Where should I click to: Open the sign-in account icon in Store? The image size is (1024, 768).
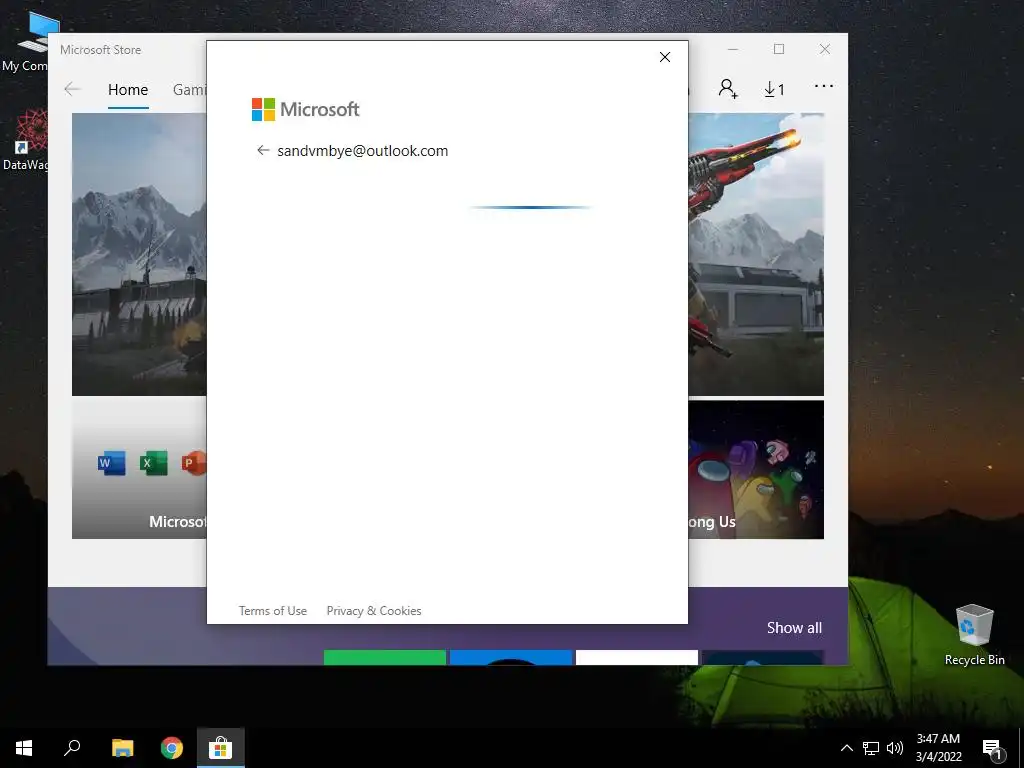[x=728, y=89]
